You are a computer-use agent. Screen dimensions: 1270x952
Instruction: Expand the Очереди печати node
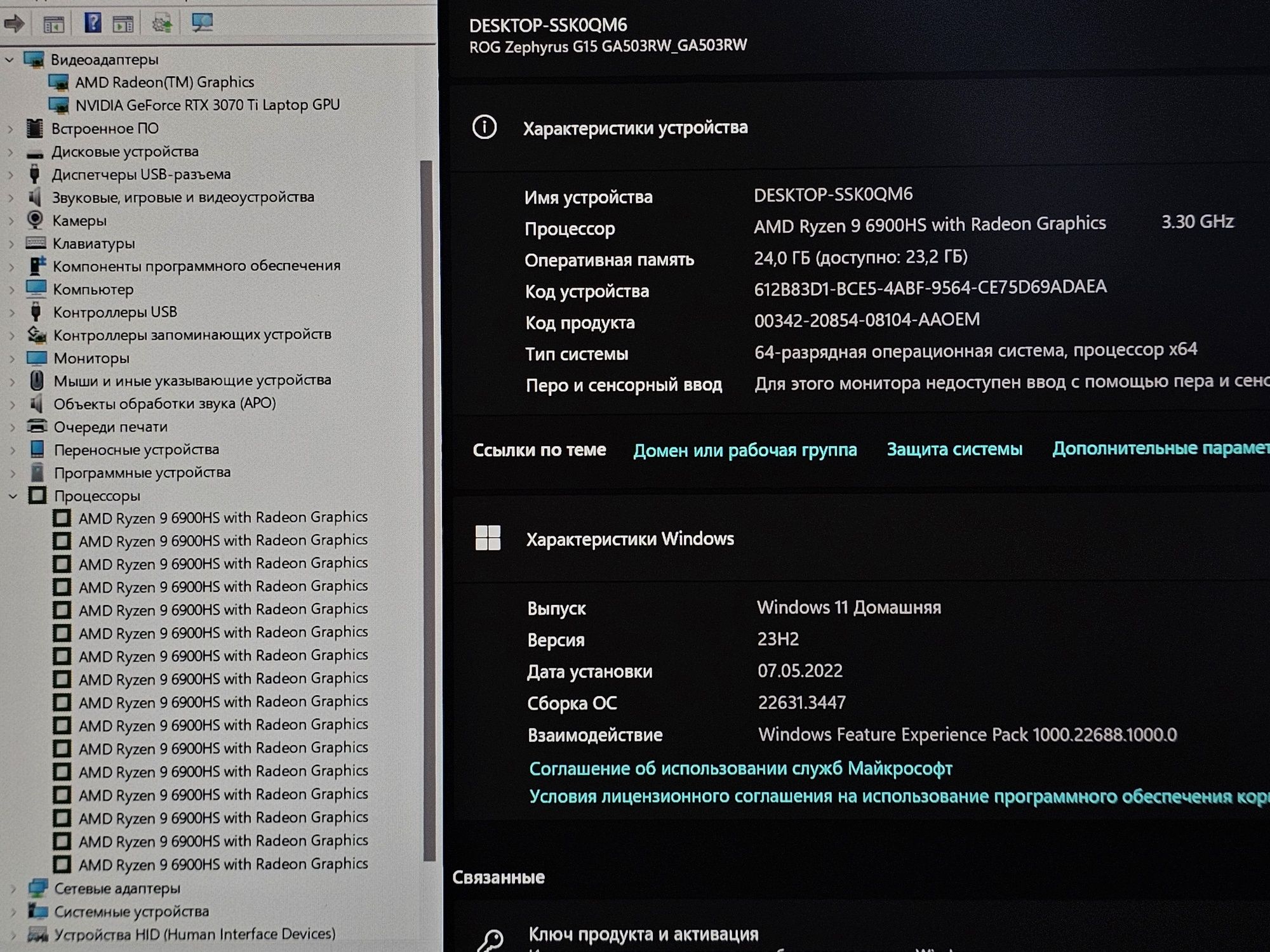pyautogui.click(x=12, y=427)
